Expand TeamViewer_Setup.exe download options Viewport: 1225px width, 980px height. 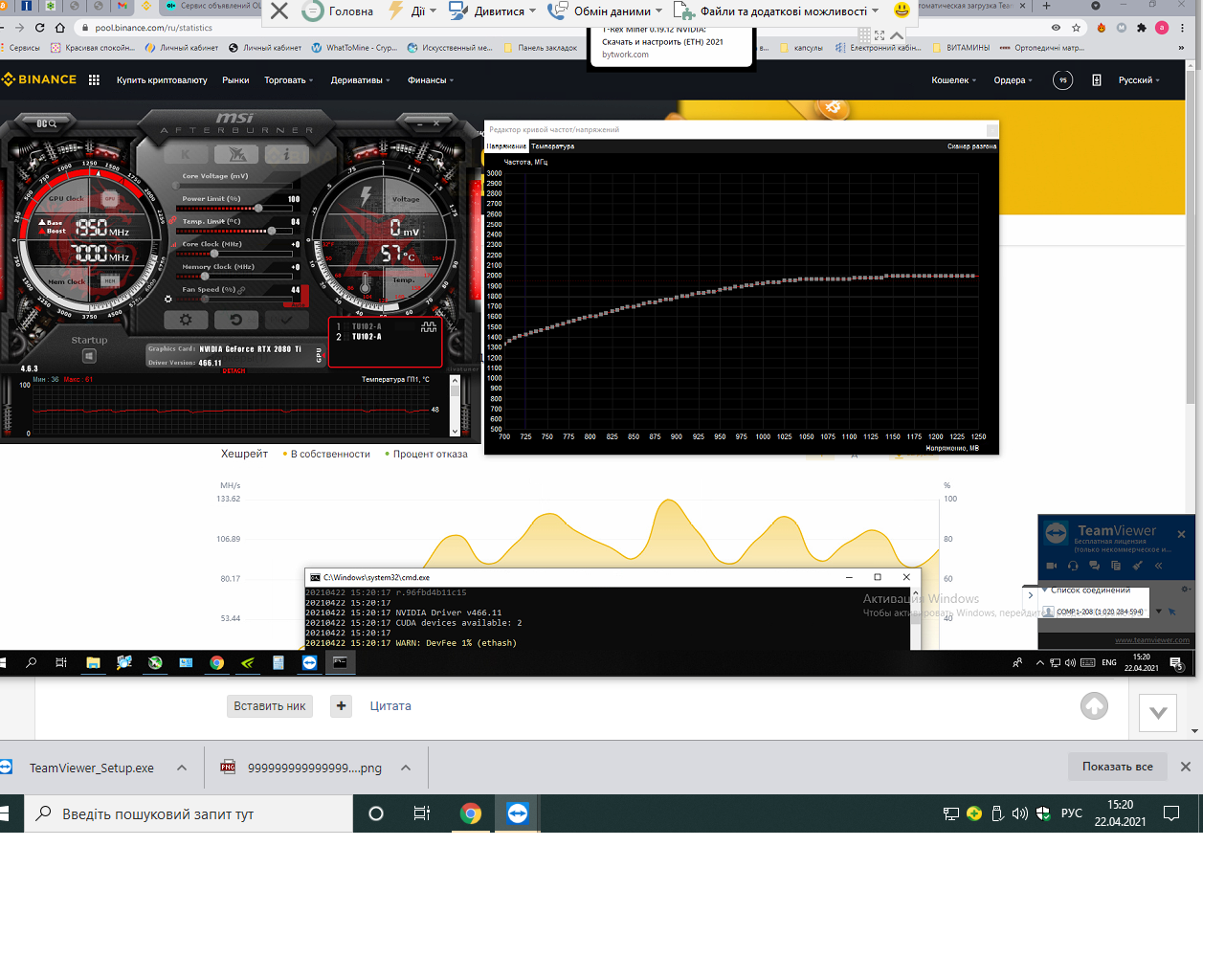click(182, 768)
